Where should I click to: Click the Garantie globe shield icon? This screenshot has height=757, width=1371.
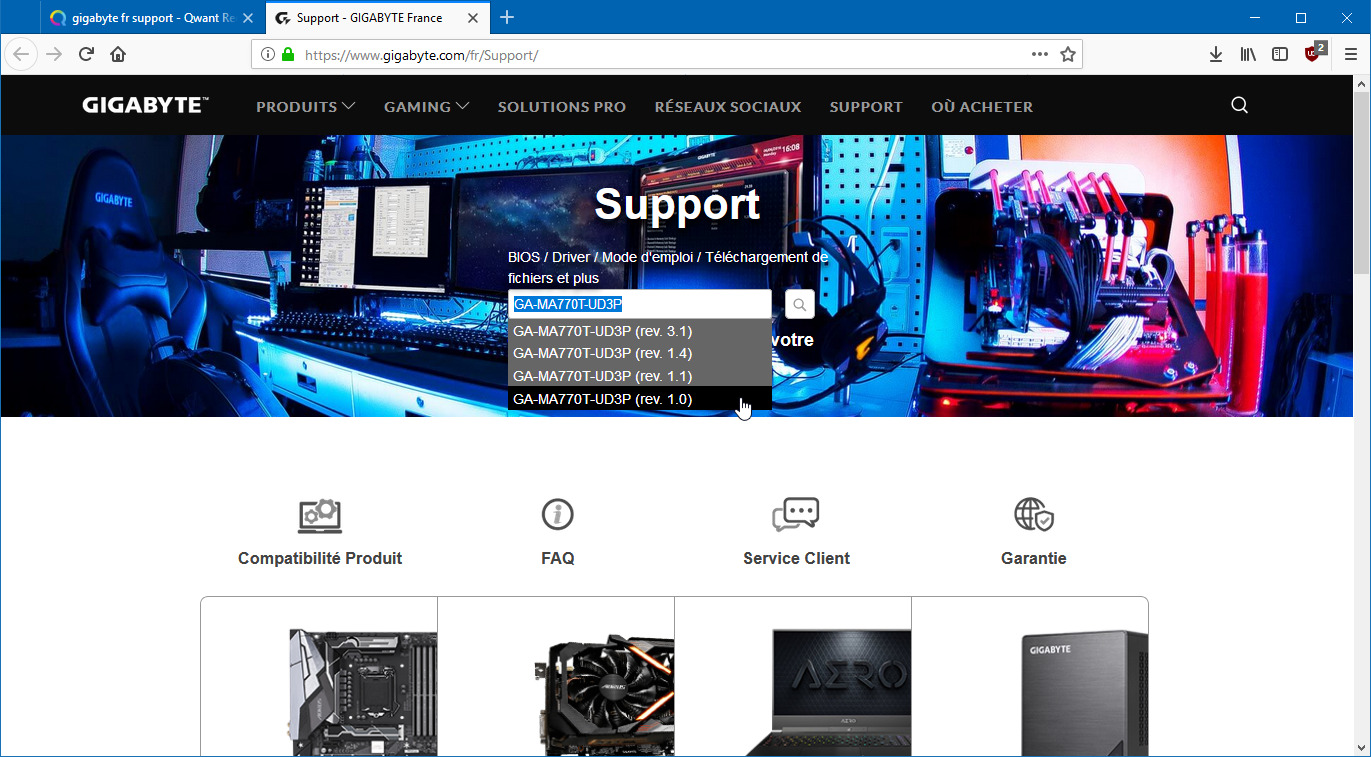coord(1034,515)
